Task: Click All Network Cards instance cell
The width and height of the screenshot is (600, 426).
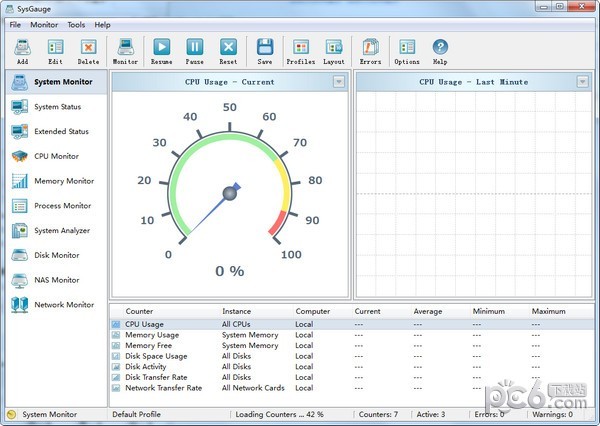Action: pos(253,388)
